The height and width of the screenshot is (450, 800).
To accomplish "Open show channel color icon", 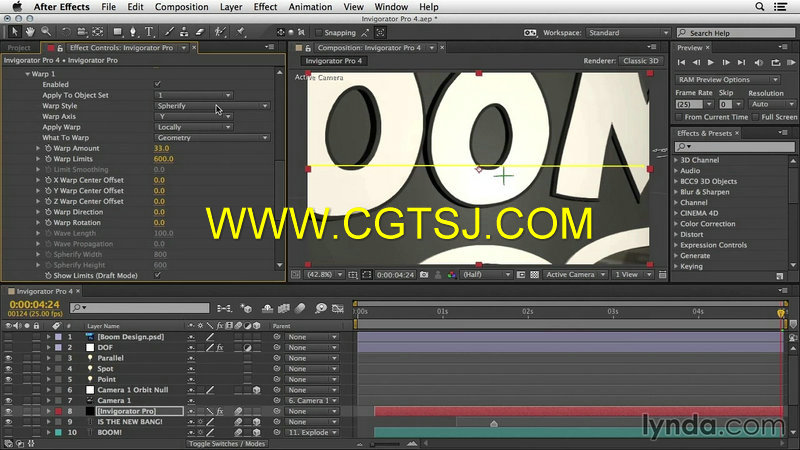I will [x=452, y=274].
